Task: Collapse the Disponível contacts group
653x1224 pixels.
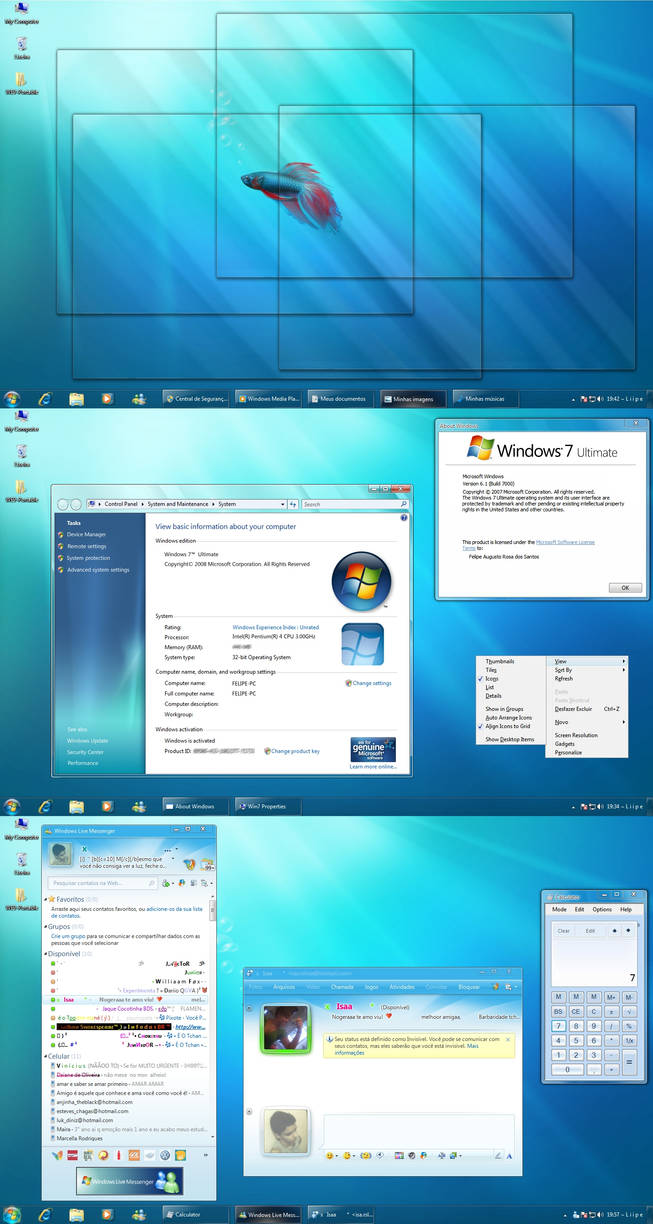Action: click(46, 954)
